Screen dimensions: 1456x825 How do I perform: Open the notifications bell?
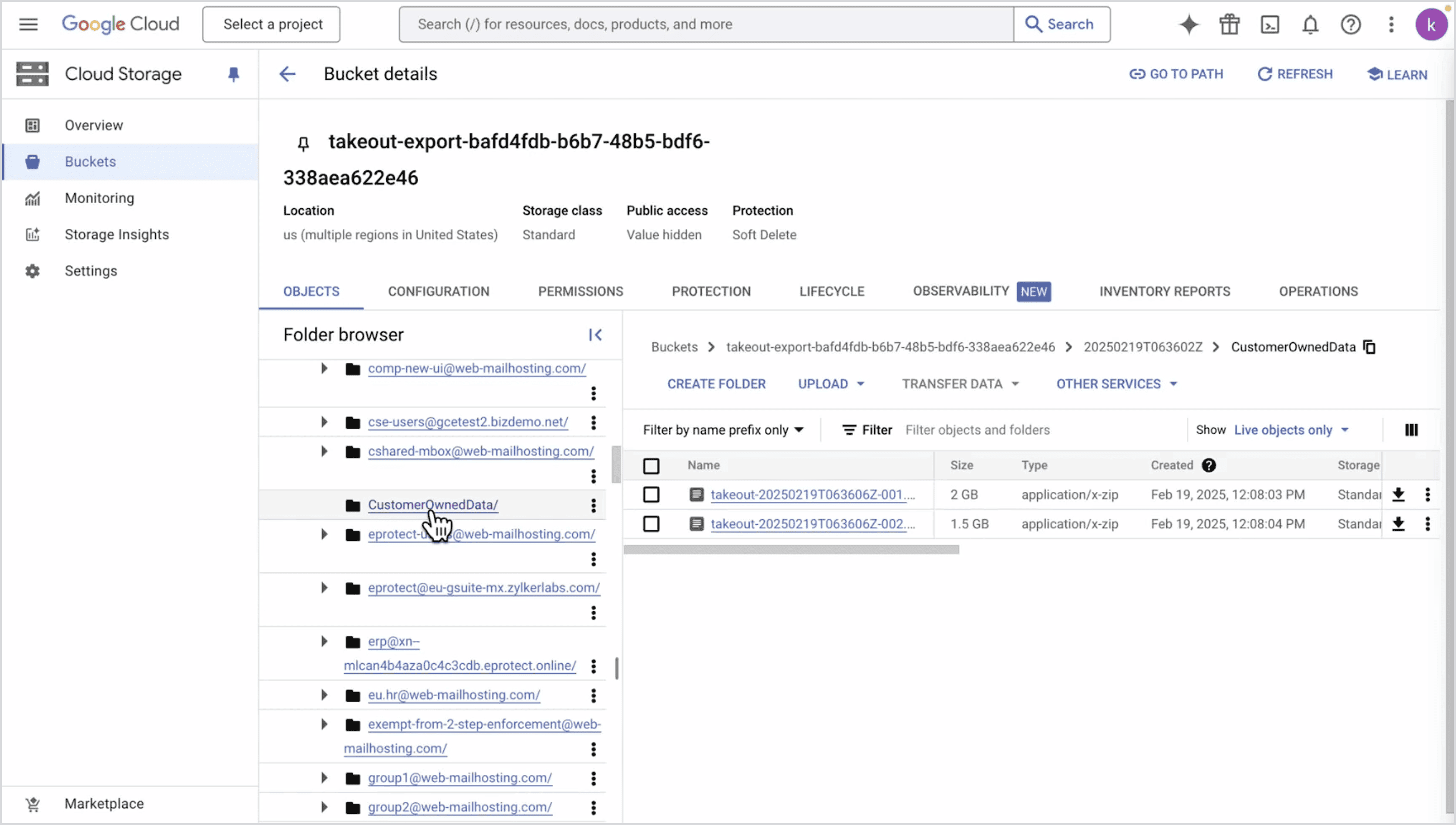tap(1310, 24)
